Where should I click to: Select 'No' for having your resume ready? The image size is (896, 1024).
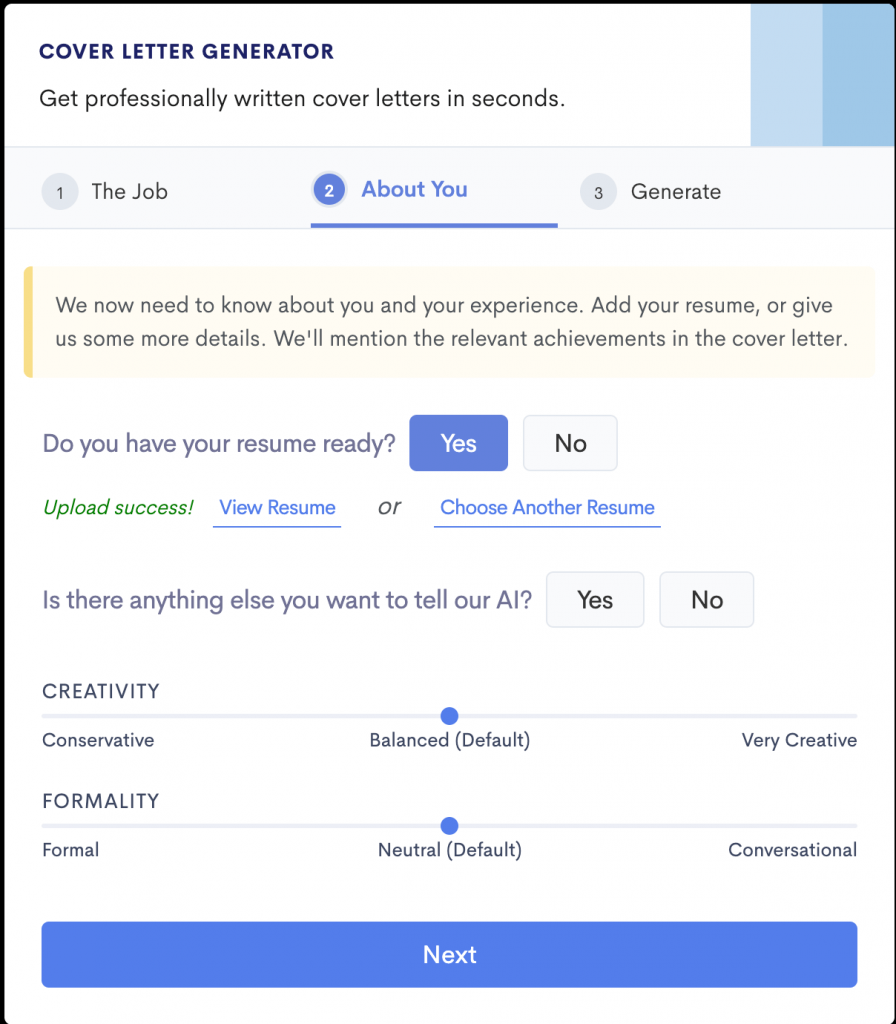pyautogui.click(x=570, y=442)
